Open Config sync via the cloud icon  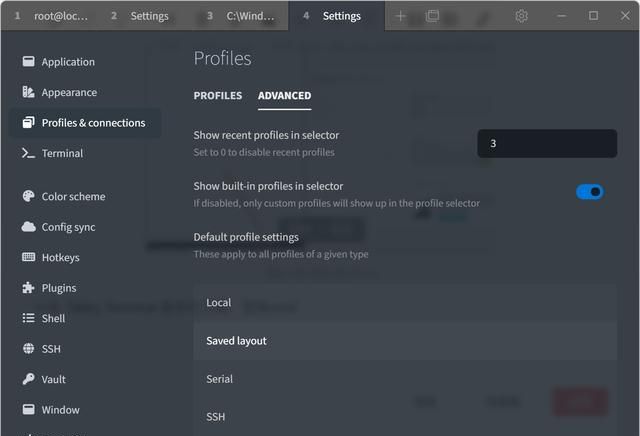point(29,227)
